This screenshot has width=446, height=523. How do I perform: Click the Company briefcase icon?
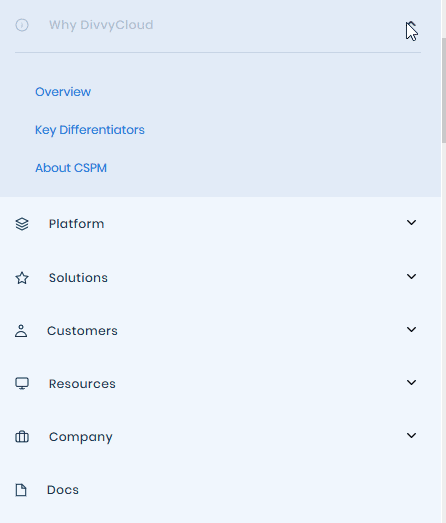pyautogui.click(x=22, y=437)
